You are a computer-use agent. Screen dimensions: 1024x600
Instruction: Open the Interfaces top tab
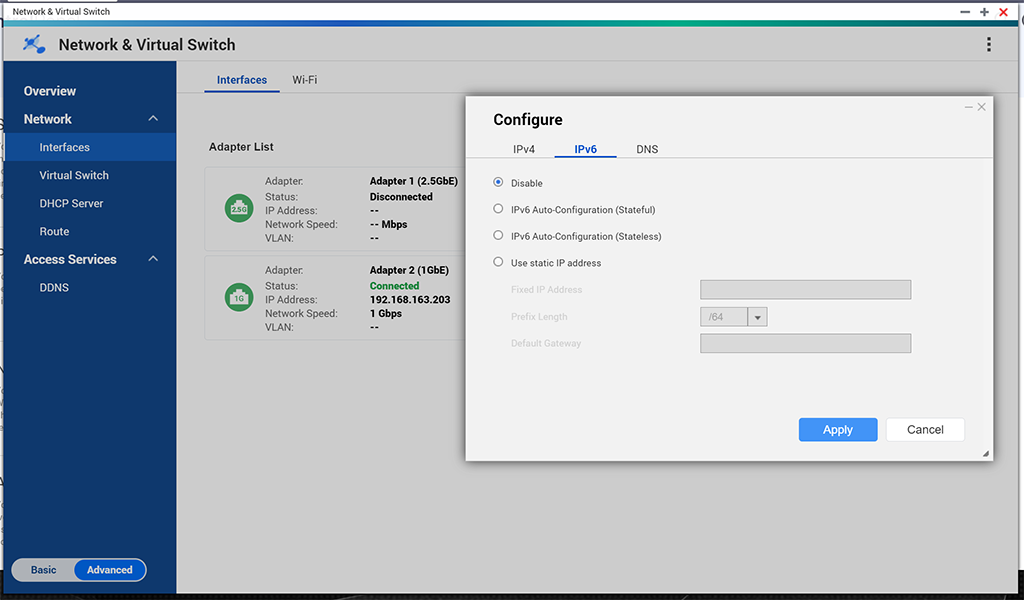[242, 80]
